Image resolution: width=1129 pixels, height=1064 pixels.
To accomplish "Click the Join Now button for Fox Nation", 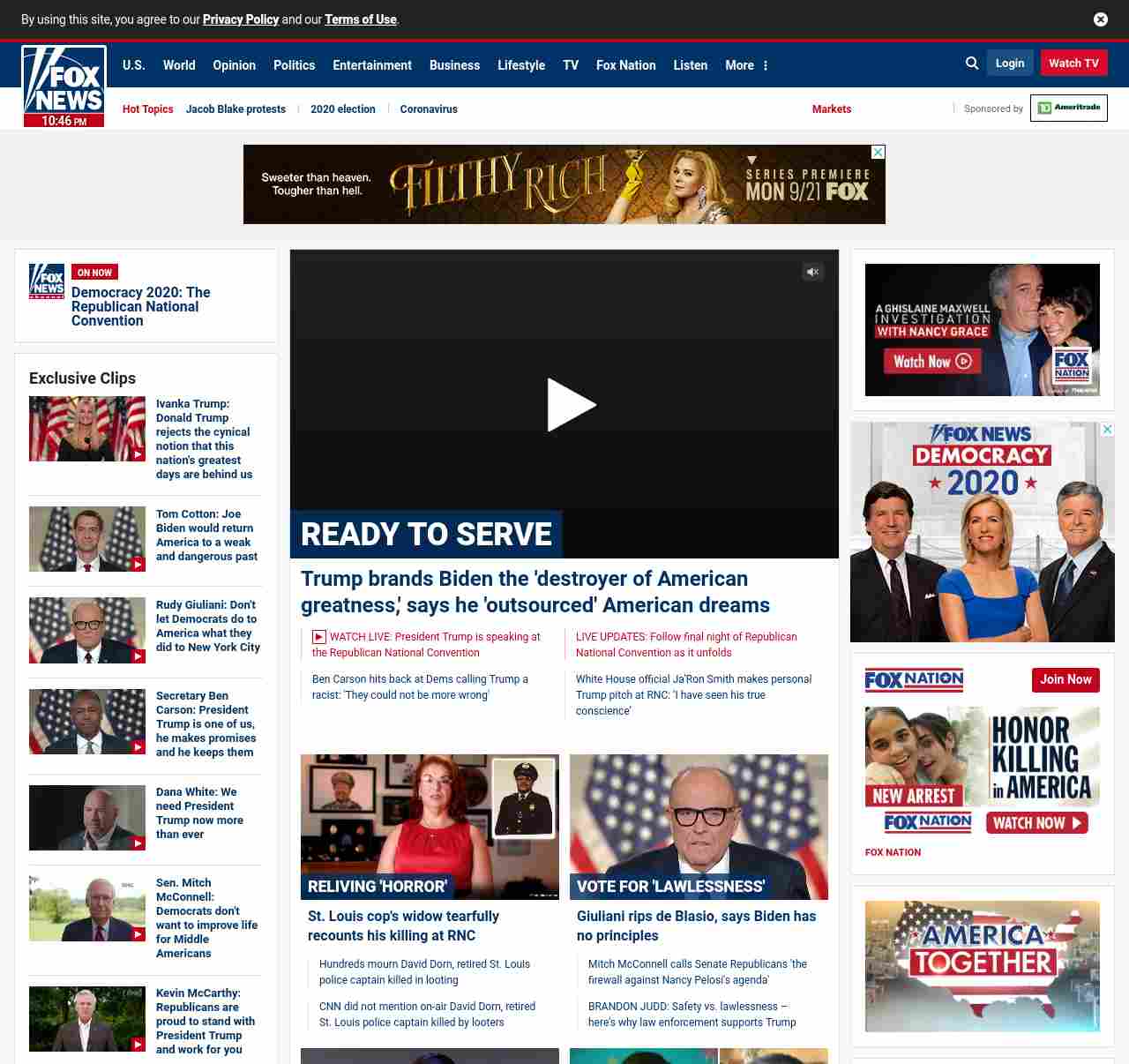I will click(x=1065, y=679).
